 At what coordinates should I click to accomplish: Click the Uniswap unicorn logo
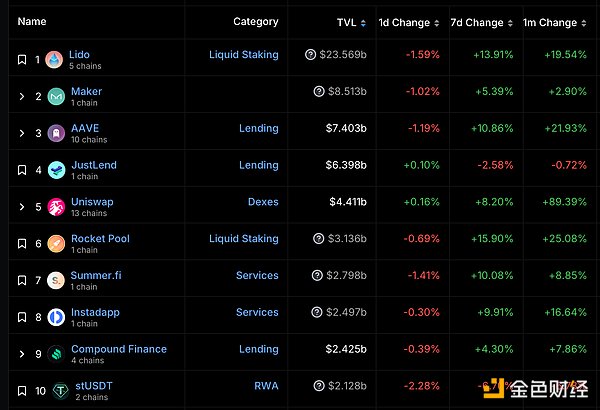[x=56, y=207]
